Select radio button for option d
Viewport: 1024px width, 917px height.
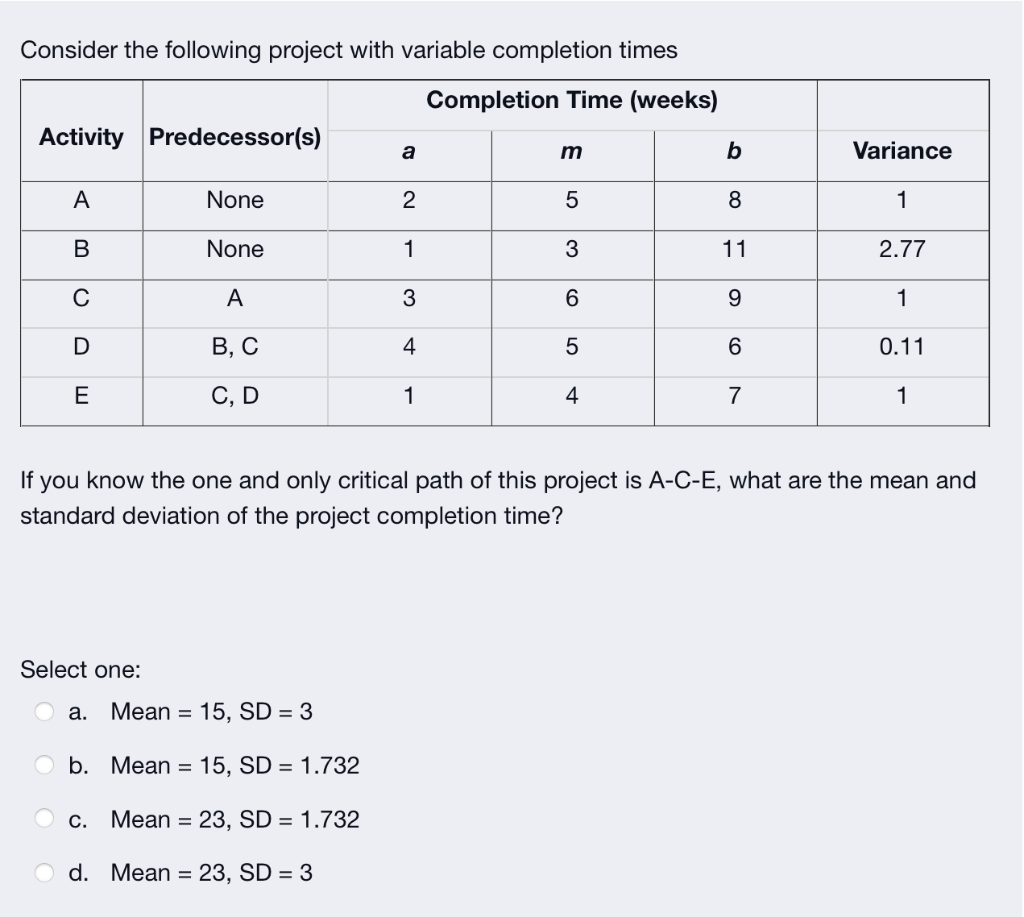42,873
